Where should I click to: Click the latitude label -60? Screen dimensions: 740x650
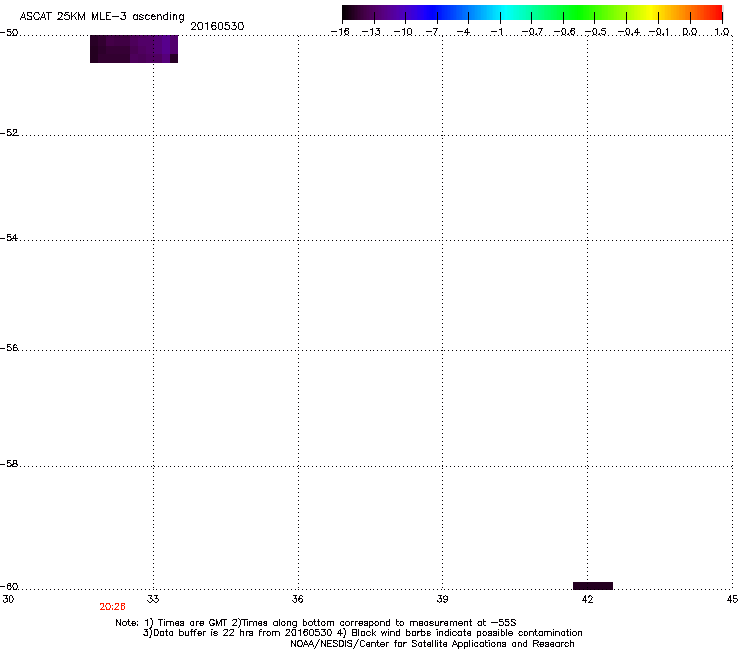(x=9, y=587)
